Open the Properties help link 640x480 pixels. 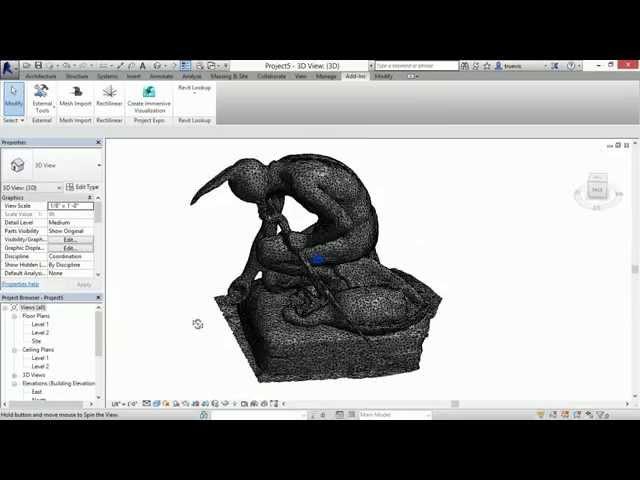(20, 284)
